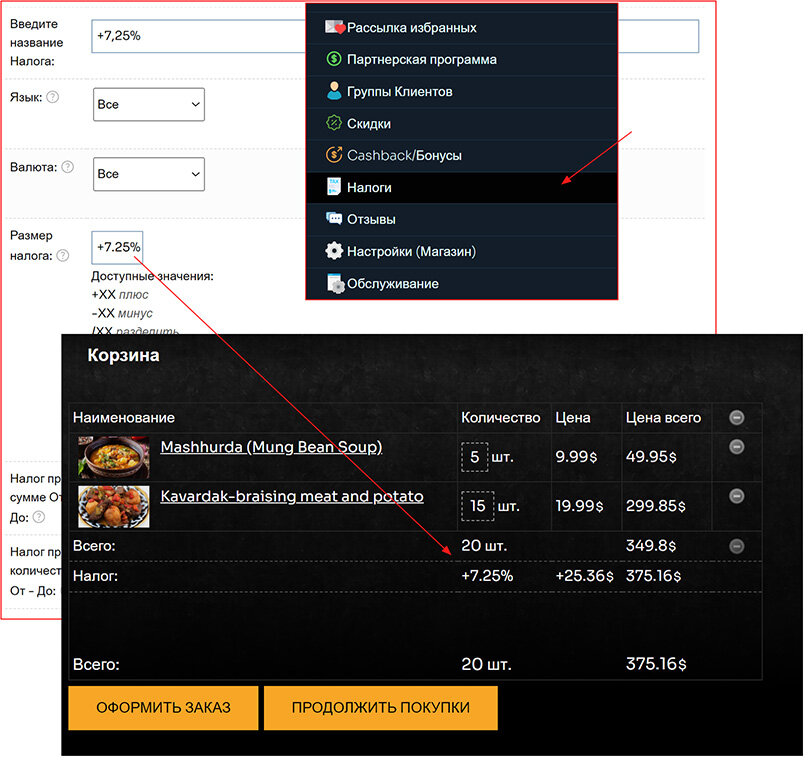
Task: Open the Валюта dropdown
Action: 149,174
